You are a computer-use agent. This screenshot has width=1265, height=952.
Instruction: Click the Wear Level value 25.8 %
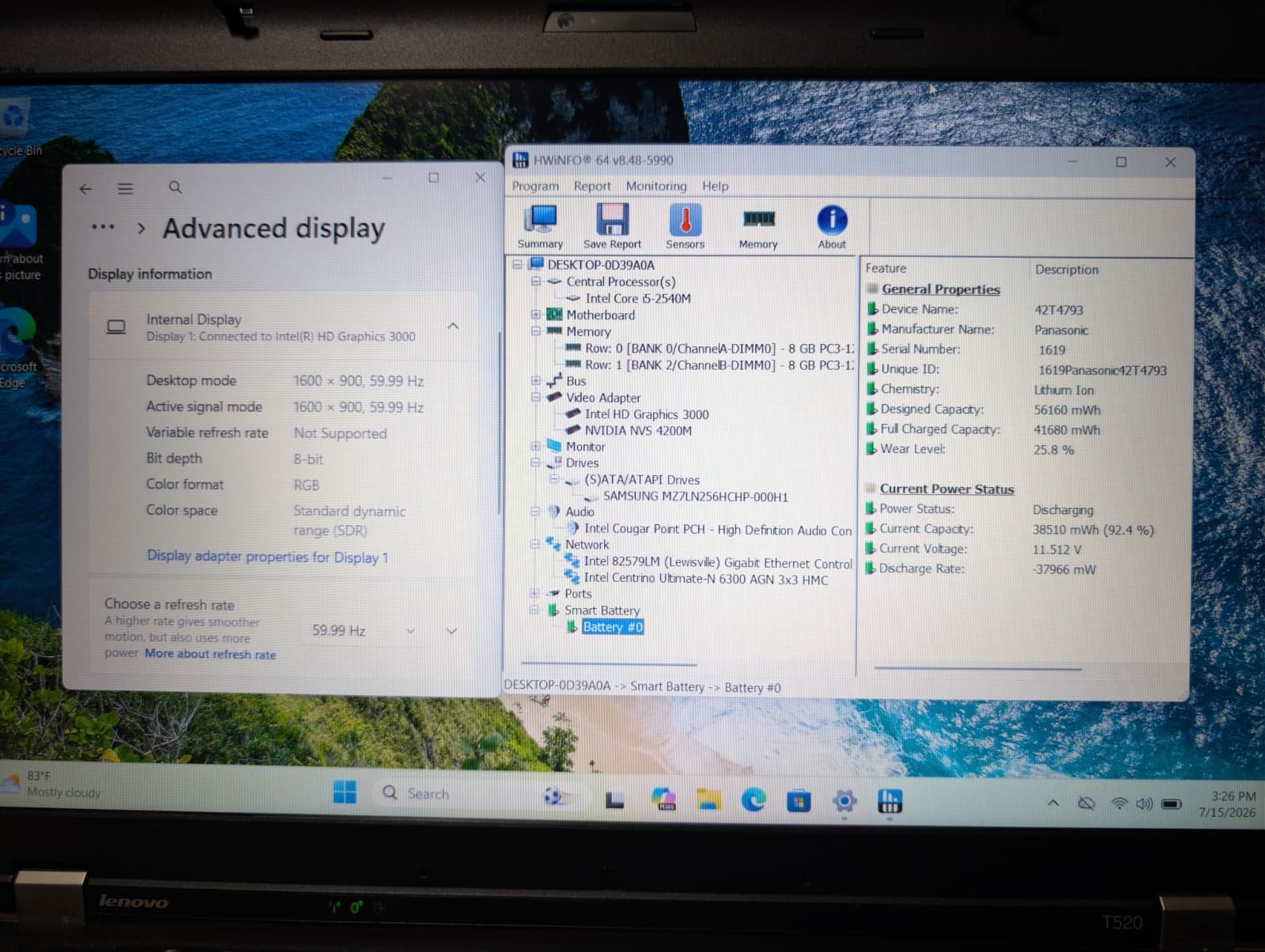[x=1053, y=450]
